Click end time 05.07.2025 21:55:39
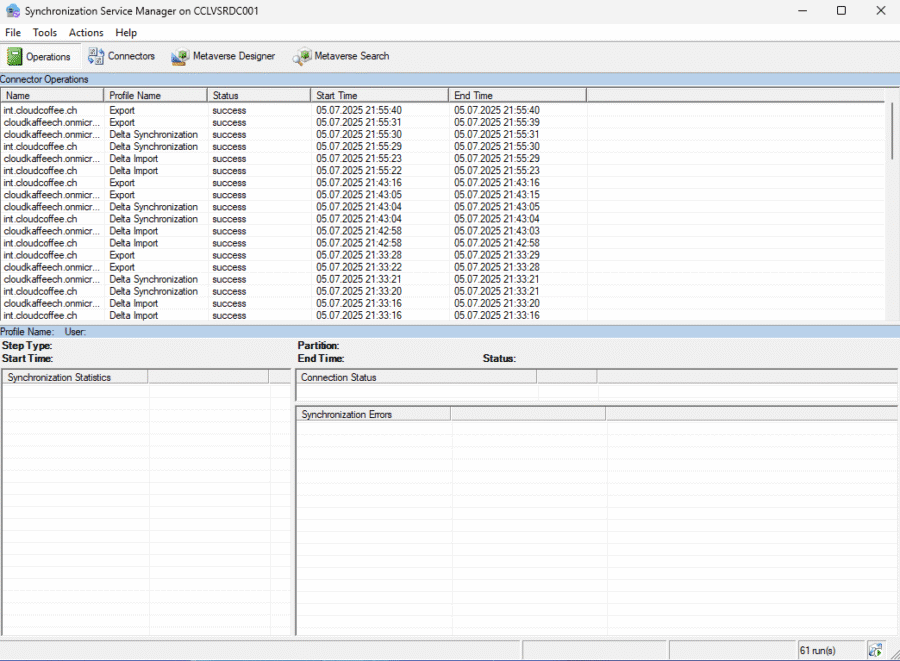Screen dimensions: 900x661 (x=497, y=122)
